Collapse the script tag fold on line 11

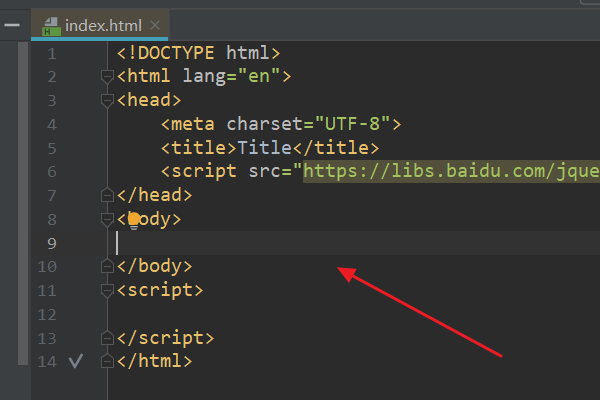pos(107,291)
